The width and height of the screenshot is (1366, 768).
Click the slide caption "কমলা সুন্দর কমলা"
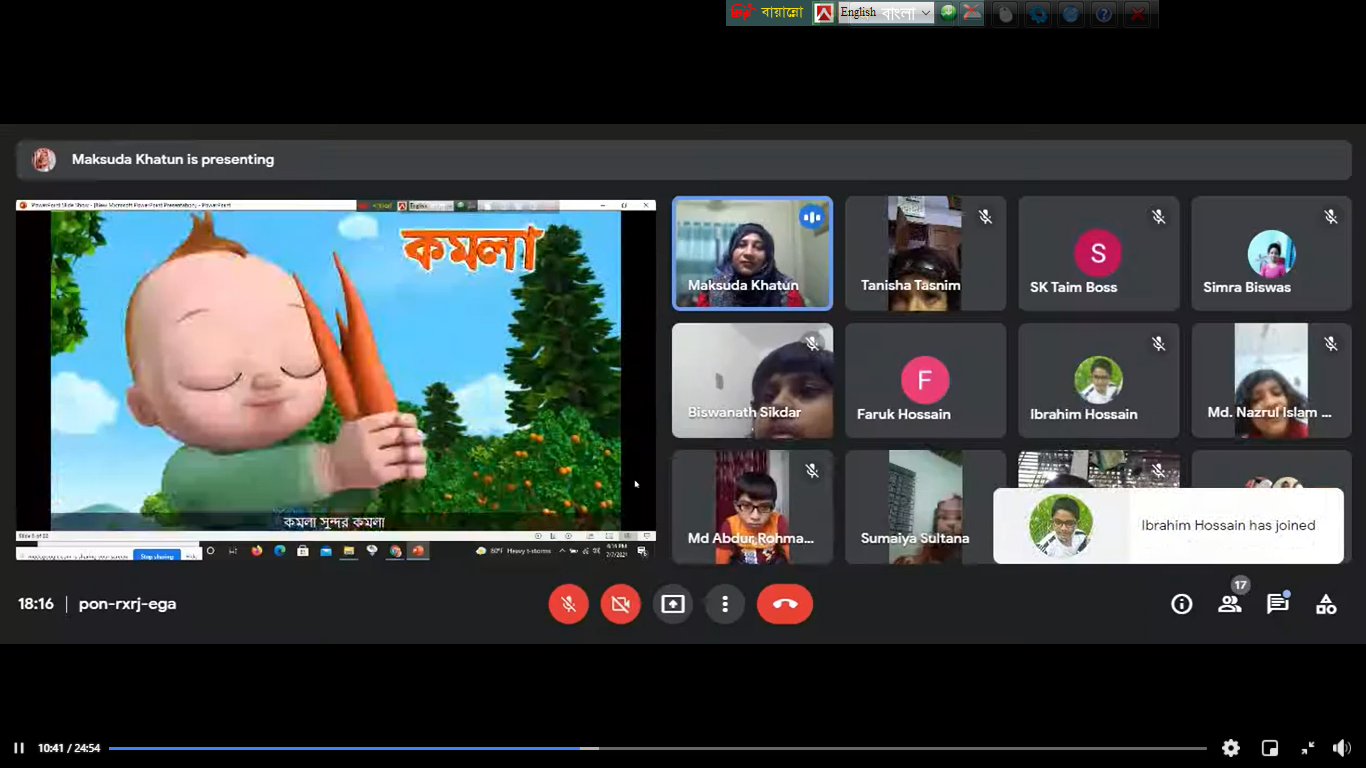point(334,522)
